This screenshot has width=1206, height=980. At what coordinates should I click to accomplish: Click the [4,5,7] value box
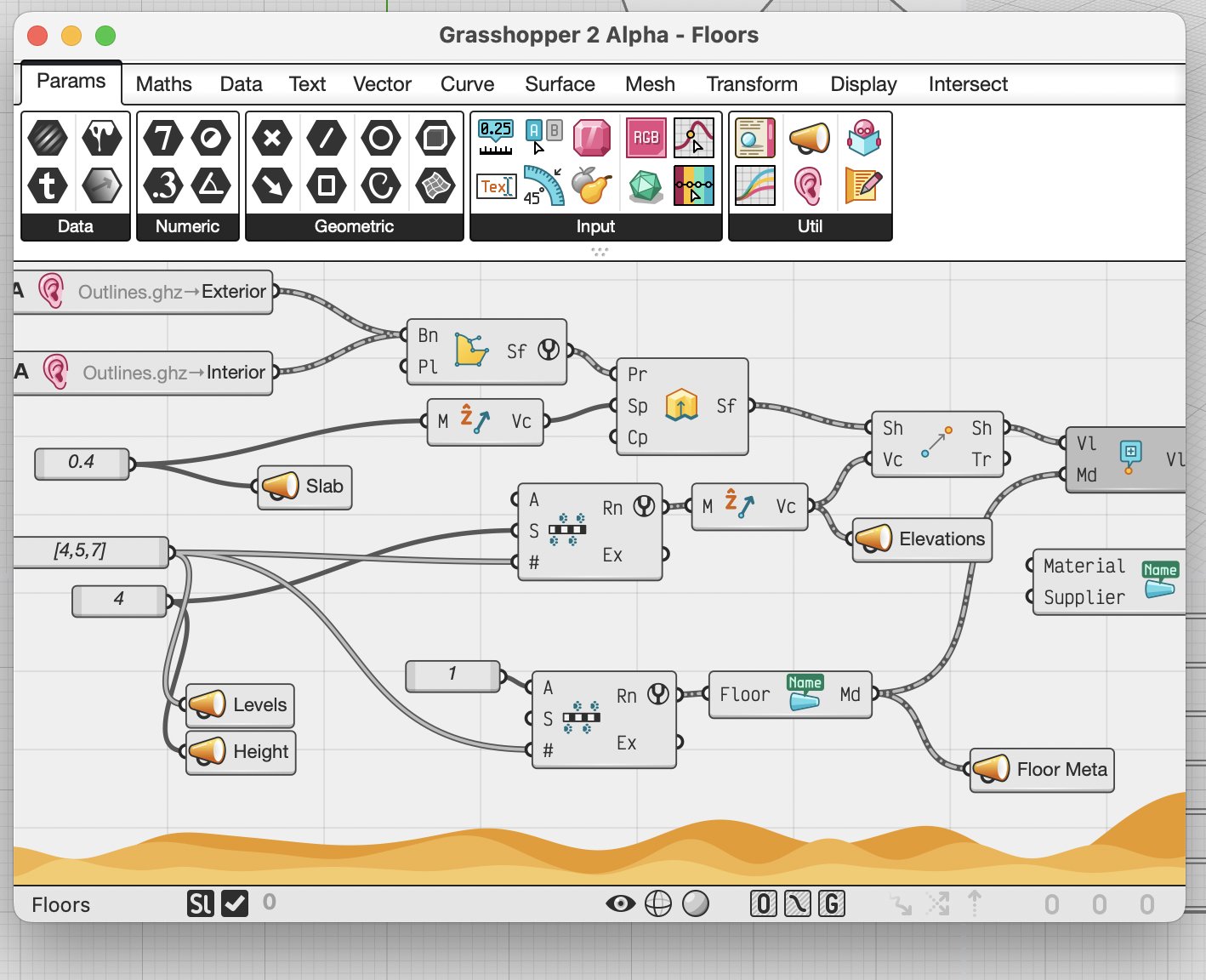coord(90,551)
